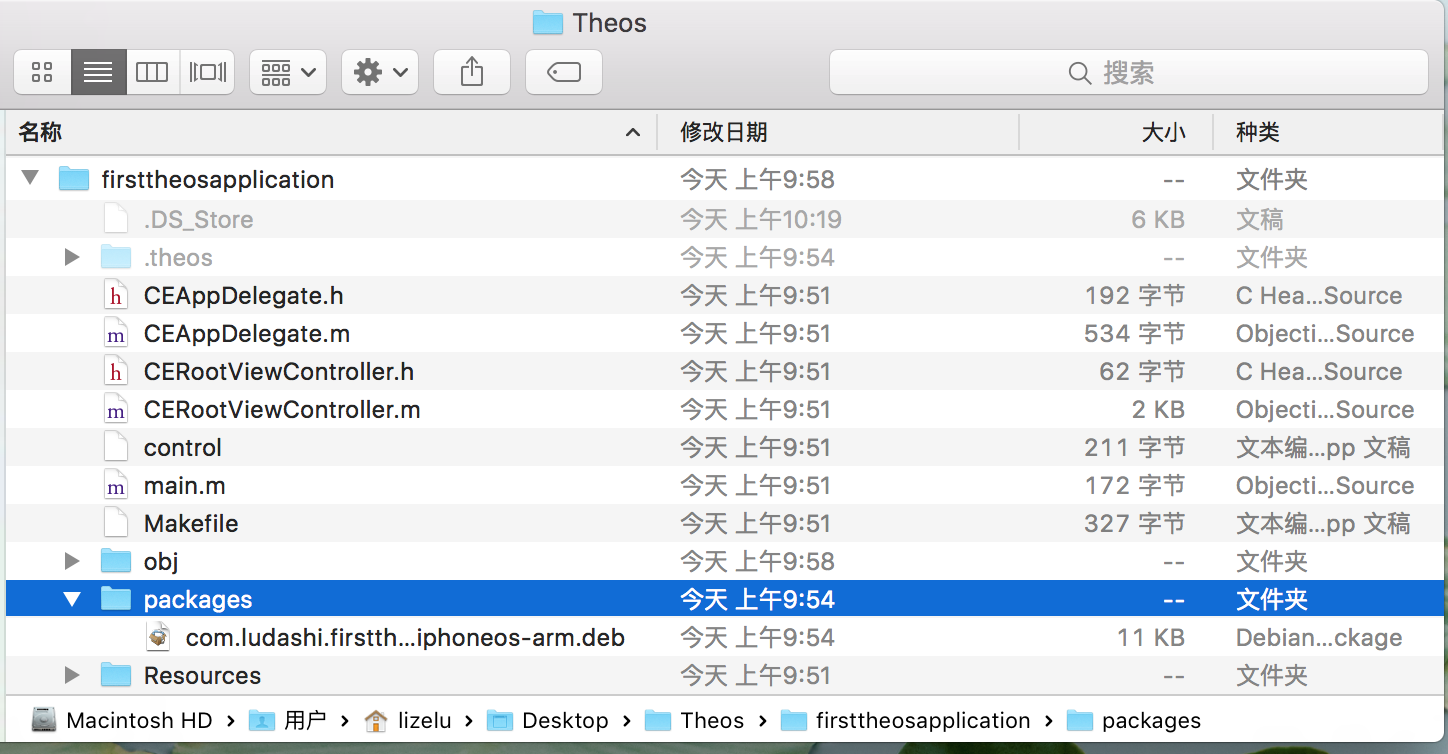1448x754 pixels.
Task: Select the control file name
Action: click(183, 448)
